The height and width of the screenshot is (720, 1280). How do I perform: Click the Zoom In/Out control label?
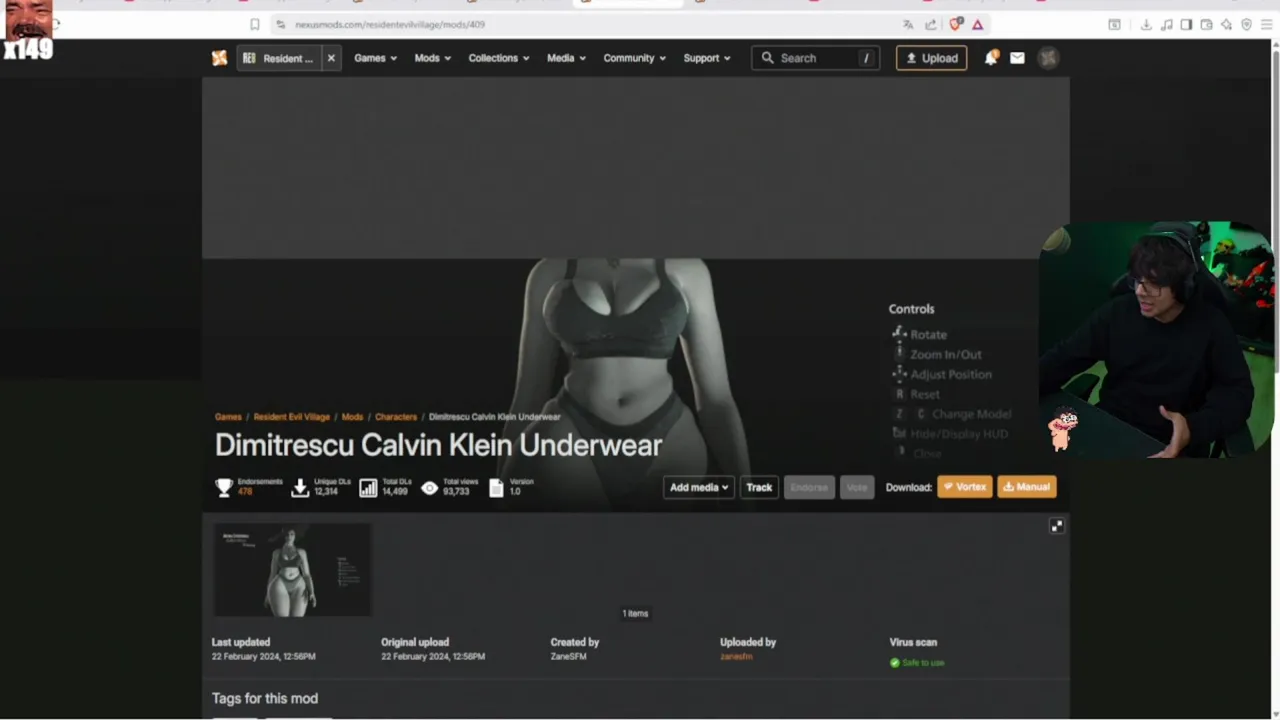pyautogui.click(x=946, y=354)
